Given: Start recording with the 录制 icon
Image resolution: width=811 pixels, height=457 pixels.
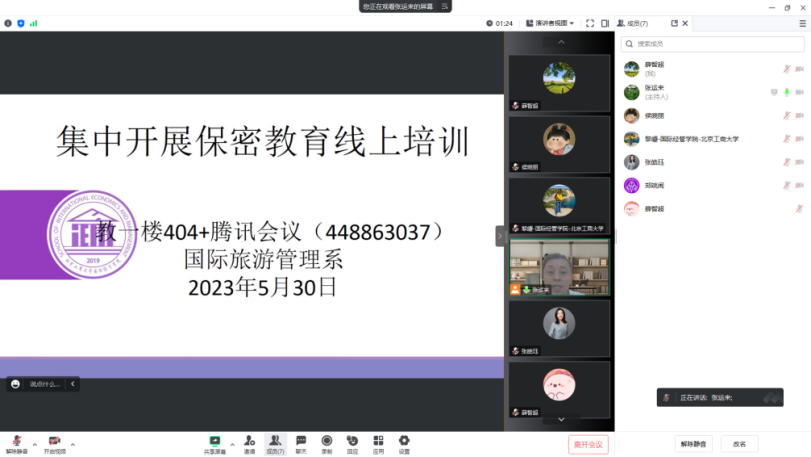Looking at the screenshot, I should [327, 441].
